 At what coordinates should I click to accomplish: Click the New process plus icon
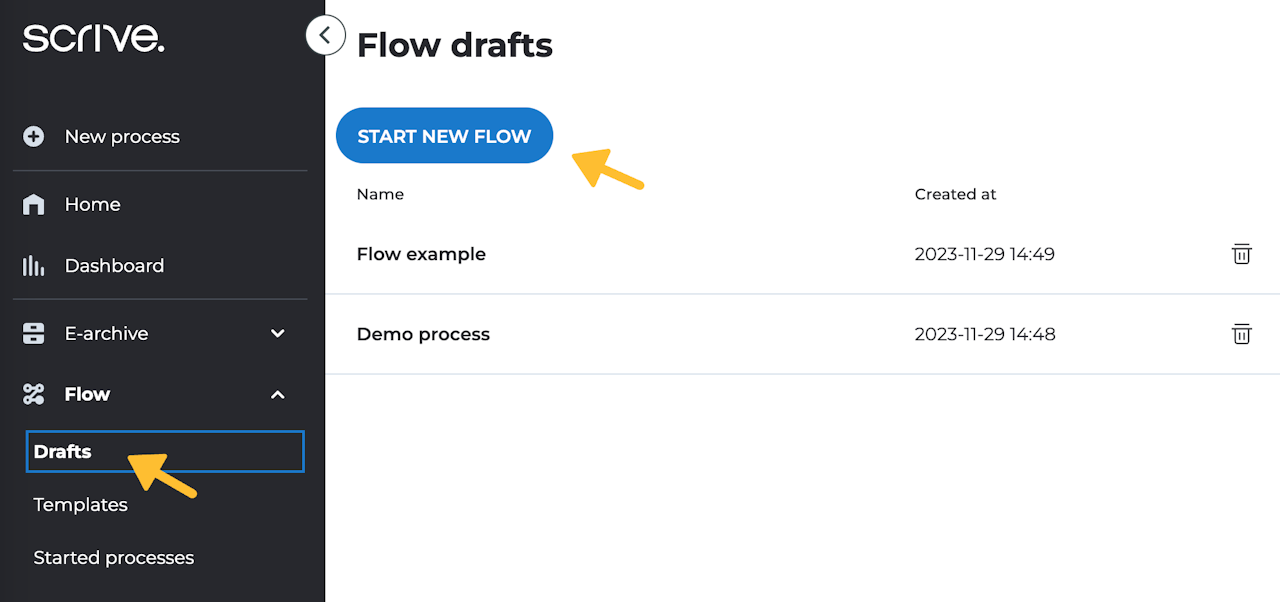point(34,137)
